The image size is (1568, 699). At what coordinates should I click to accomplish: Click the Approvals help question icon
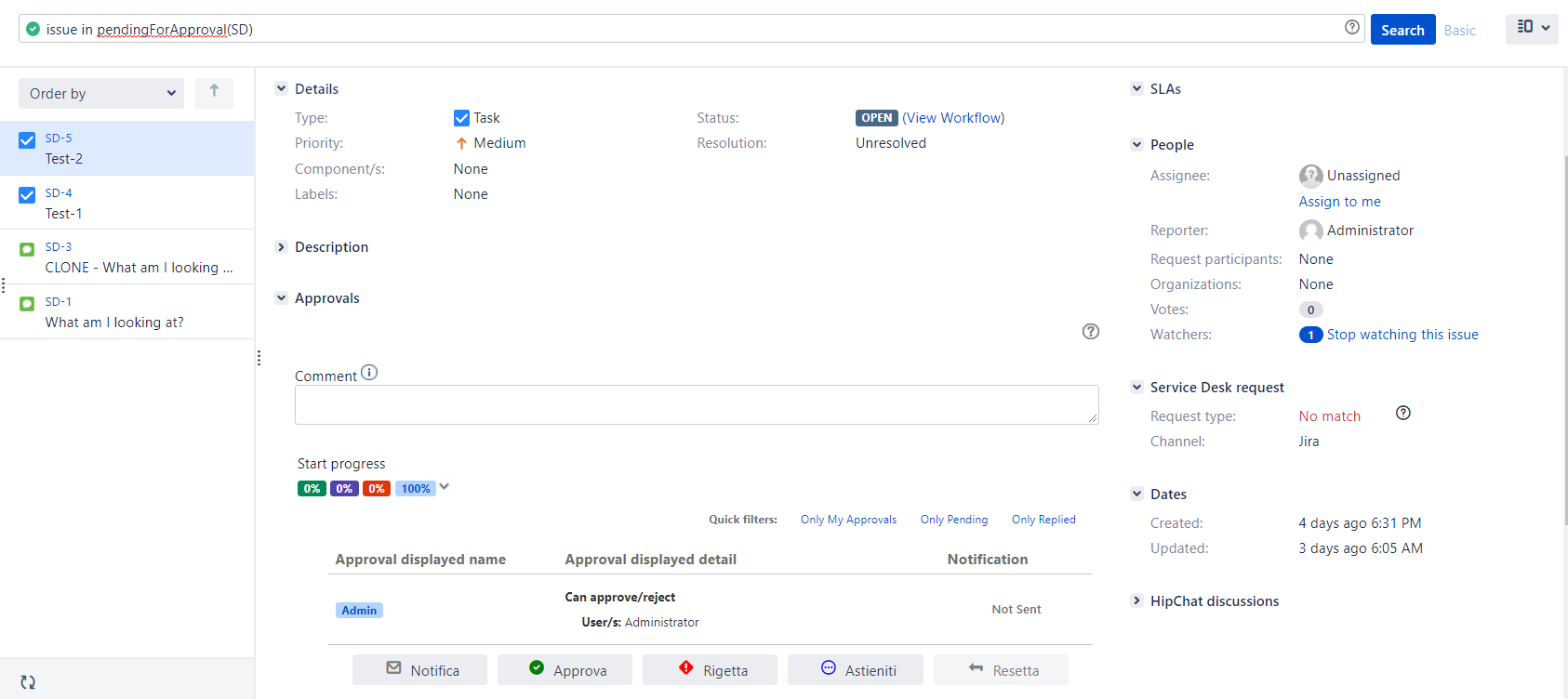click(x=1091, y=332)
